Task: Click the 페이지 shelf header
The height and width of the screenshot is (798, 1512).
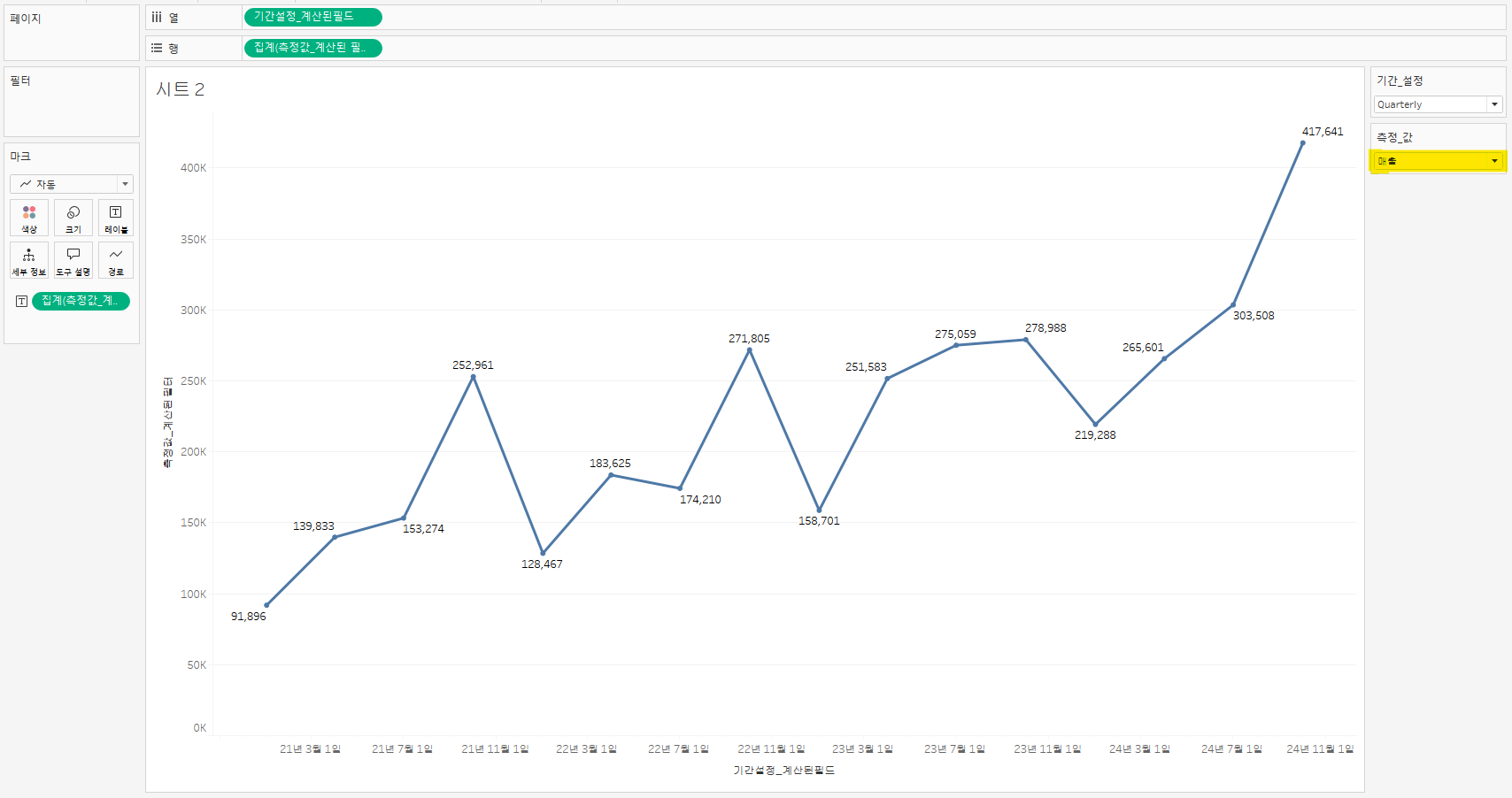Action: 26,19
